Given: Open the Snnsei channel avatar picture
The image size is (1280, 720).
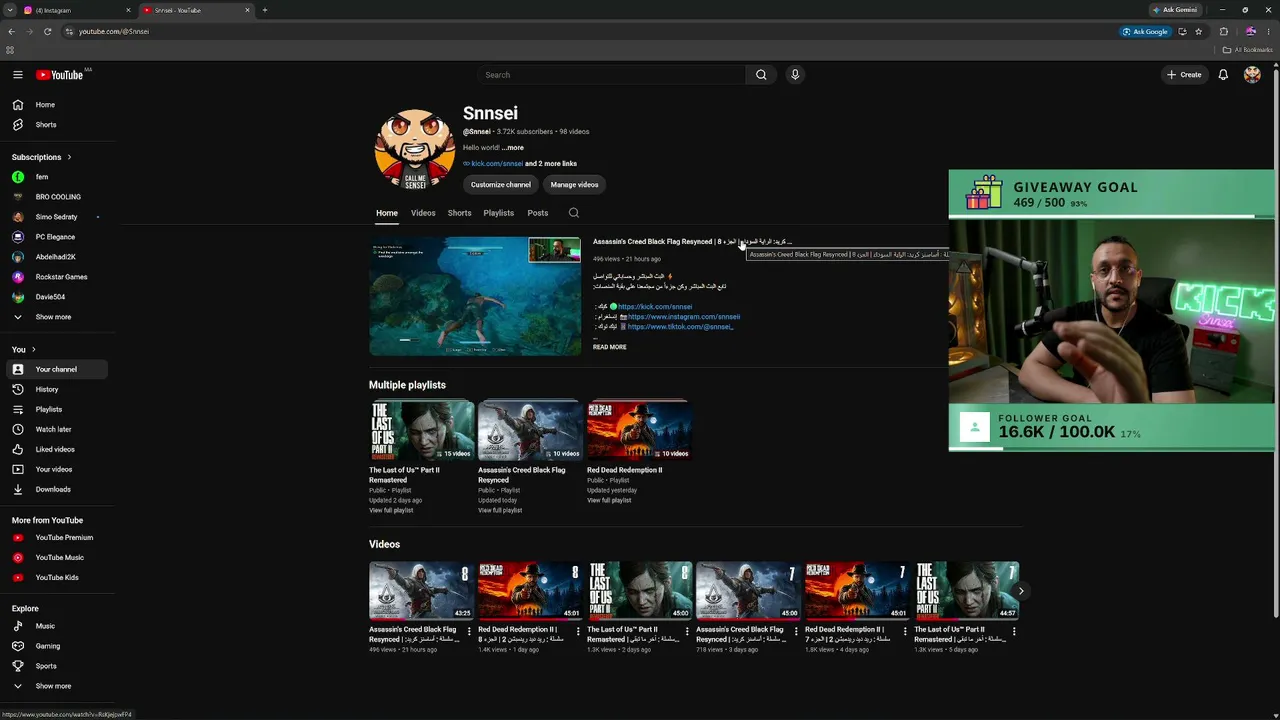Looking at the screenshot, I should 415,150.
